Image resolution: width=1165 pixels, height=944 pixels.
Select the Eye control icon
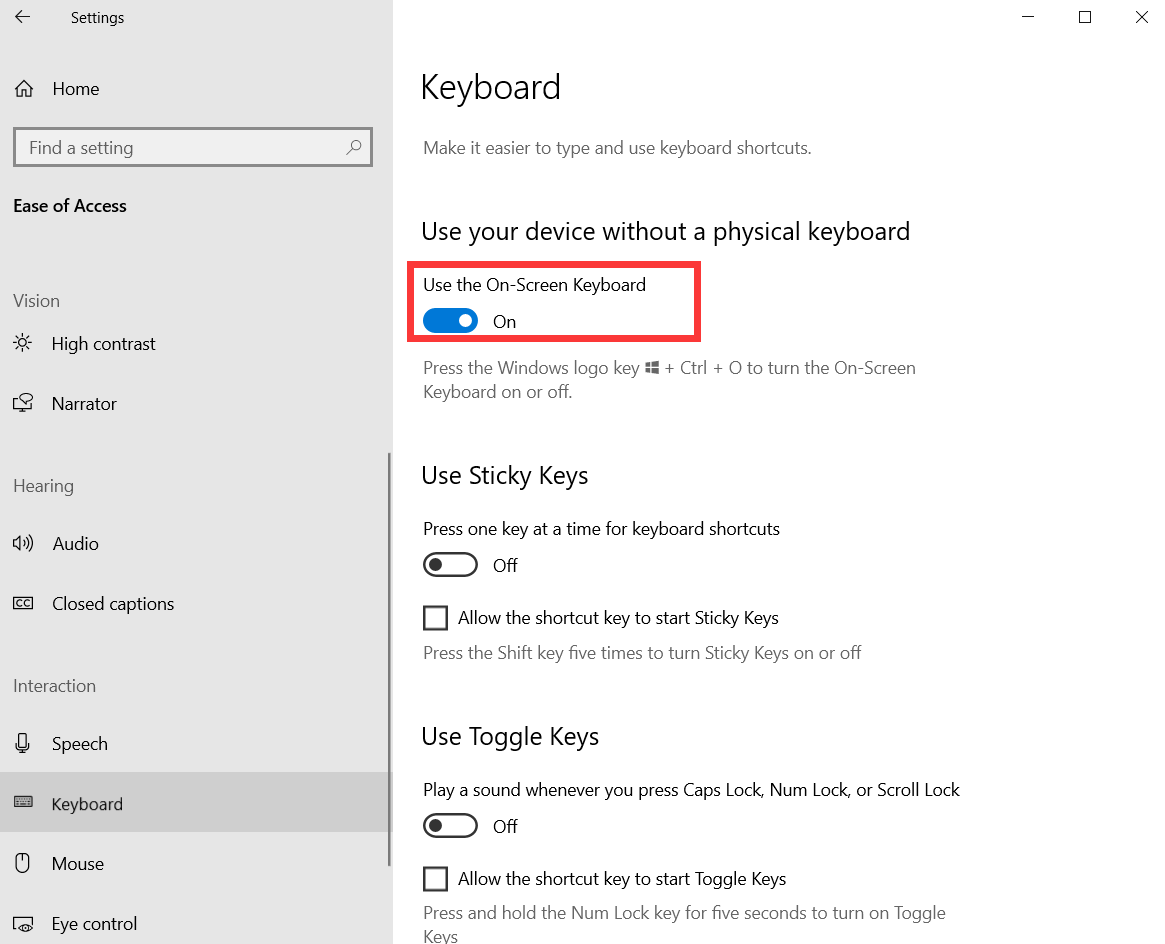tap(22, 923)
